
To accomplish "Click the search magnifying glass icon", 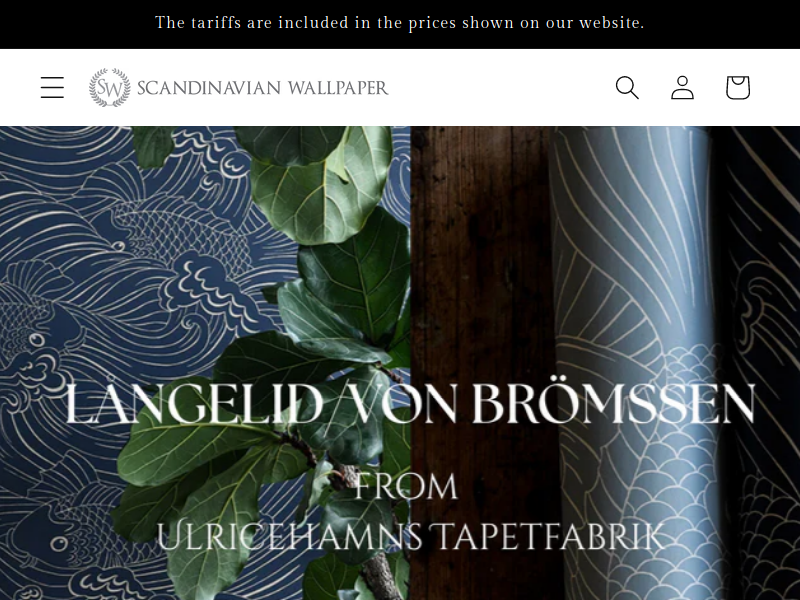I will pos(627,87).
